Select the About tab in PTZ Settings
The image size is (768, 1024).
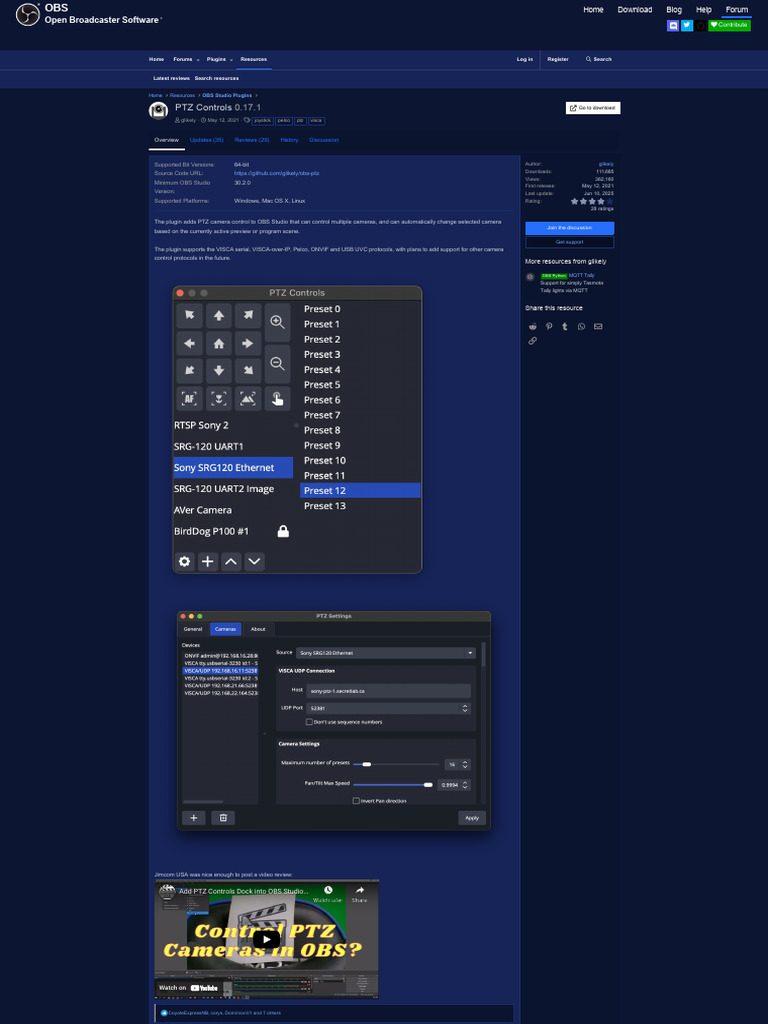[259, 629]
